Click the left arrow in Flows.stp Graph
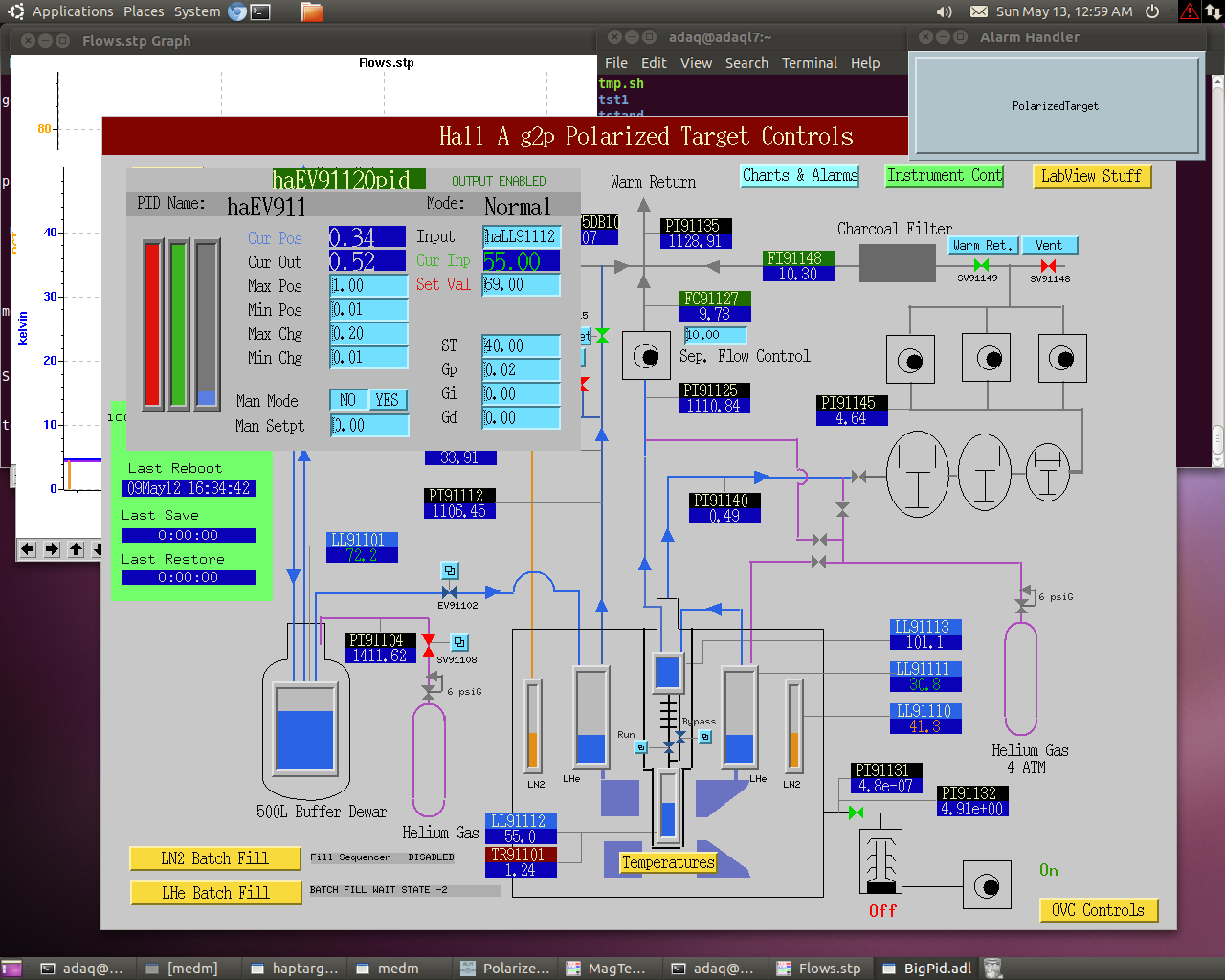1225x980 pixels. [x=28, y=549]
